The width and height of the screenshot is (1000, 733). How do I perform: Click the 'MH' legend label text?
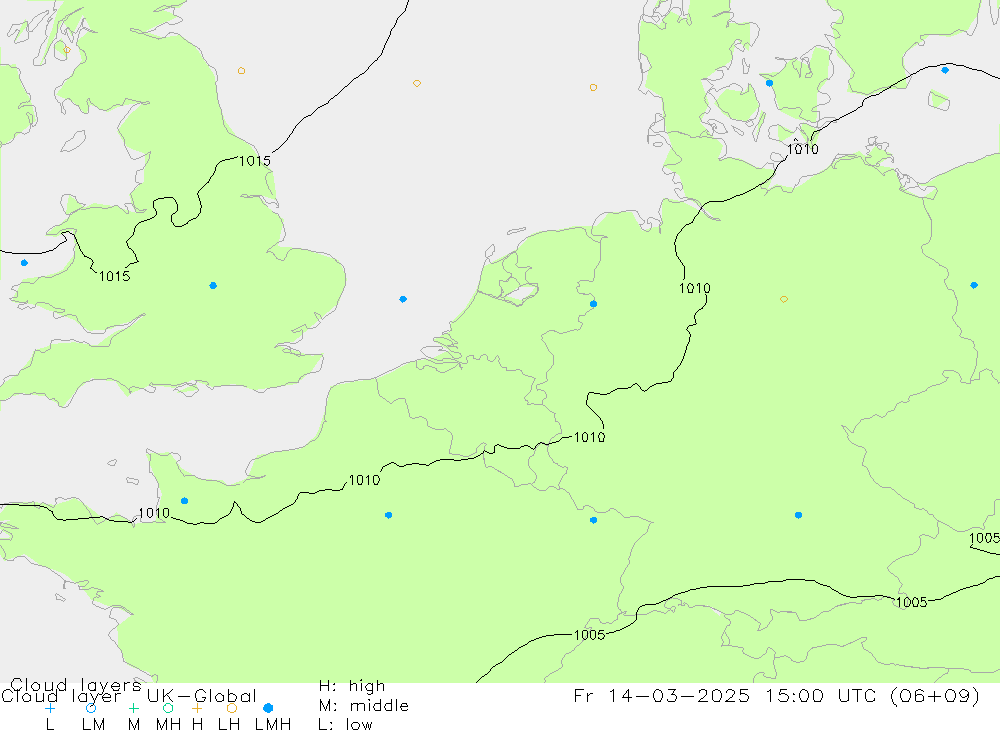tap(168, 725)
